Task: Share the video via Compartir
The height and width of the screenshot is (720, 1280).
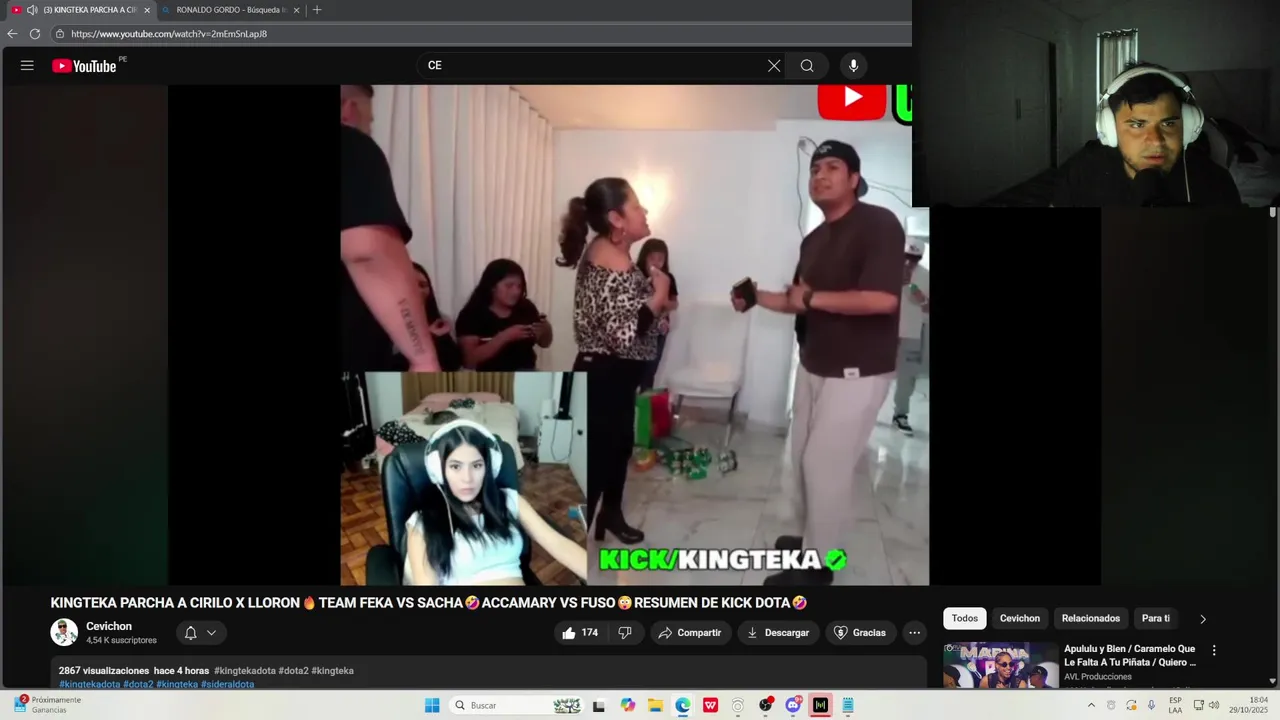Action: pos(690,632)
